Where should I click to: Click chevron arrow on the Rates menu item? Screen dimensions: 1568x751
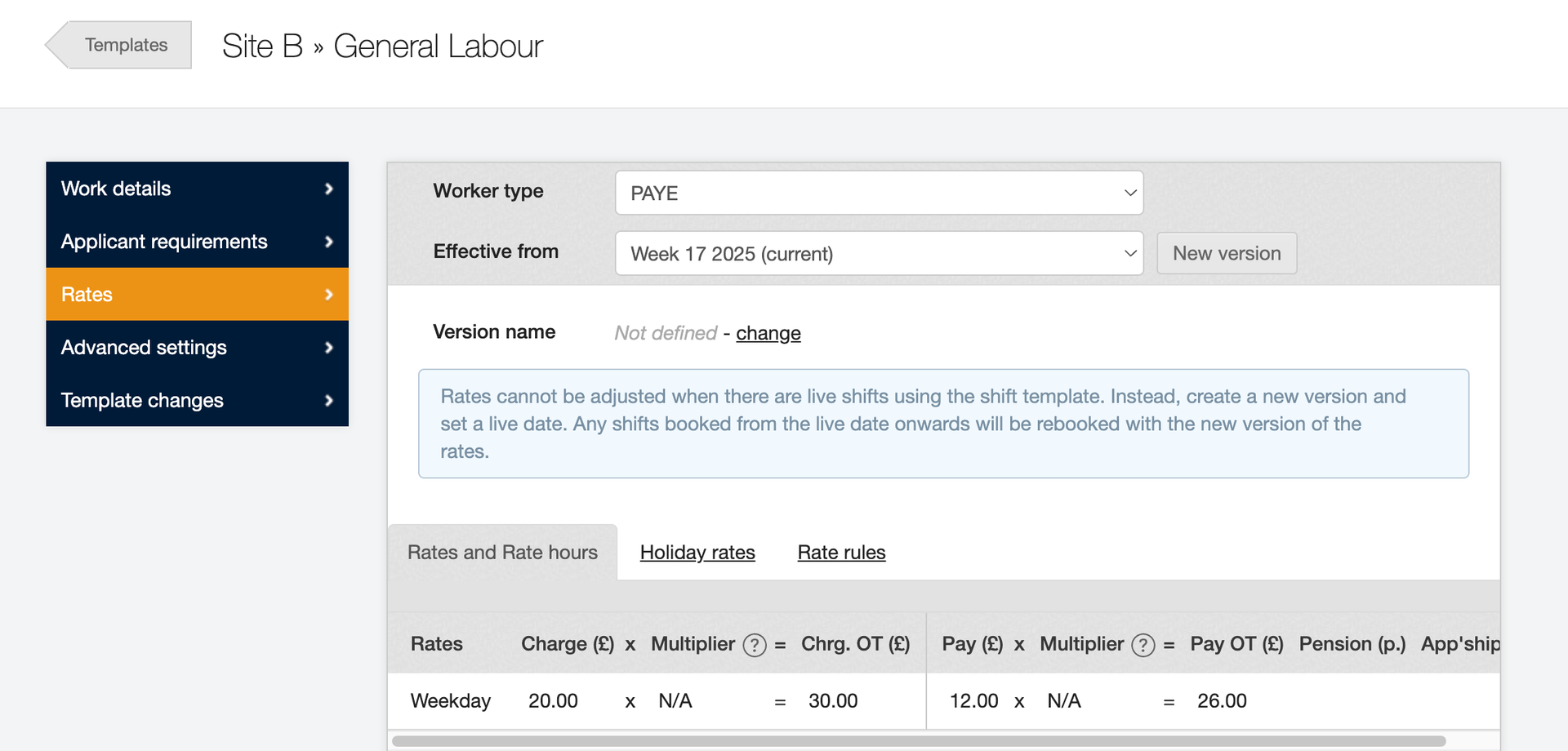tap(328, 295)
